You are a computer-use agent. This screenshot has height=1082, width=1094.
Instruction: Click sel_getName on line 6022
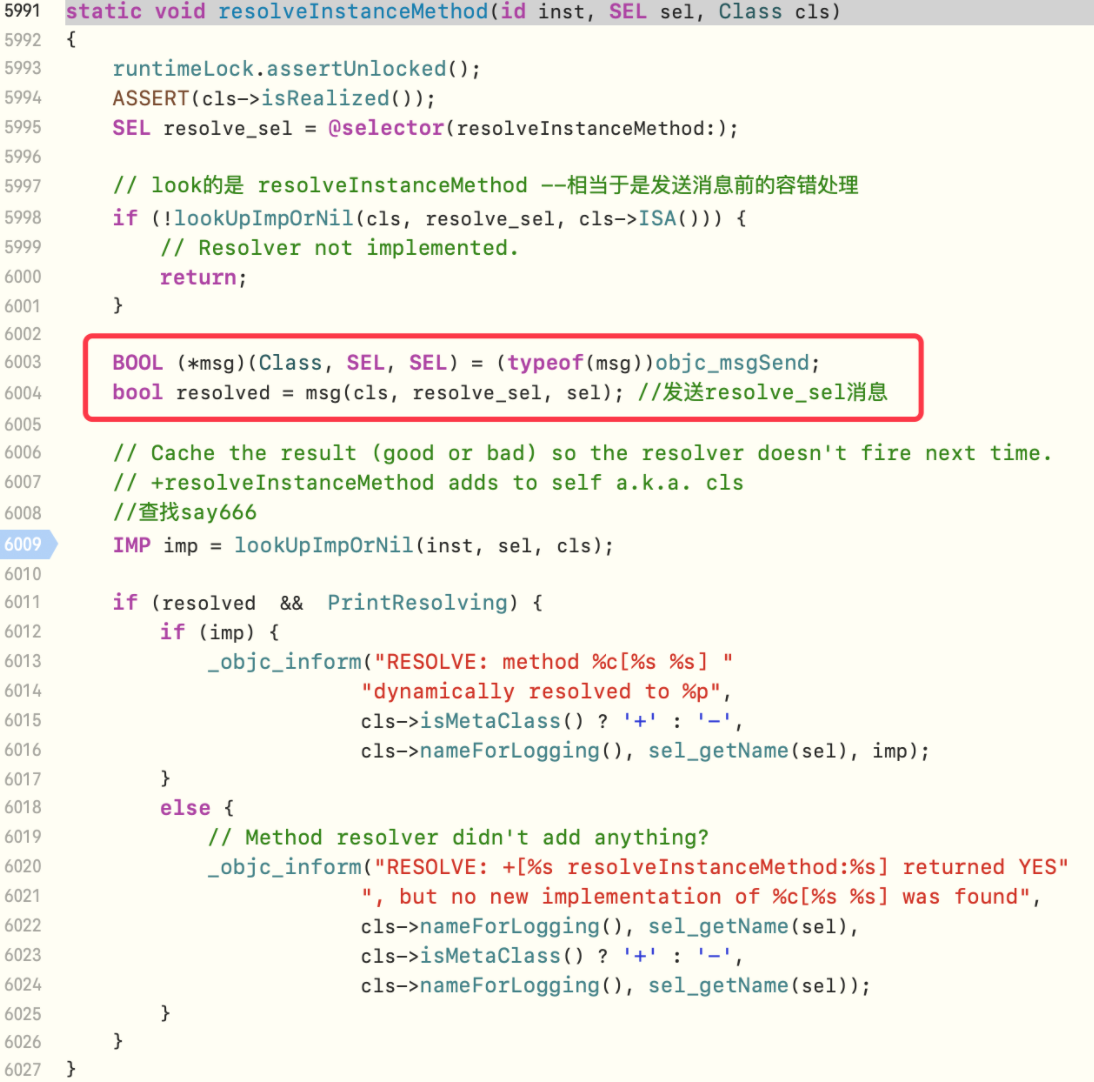pos(719,926)
